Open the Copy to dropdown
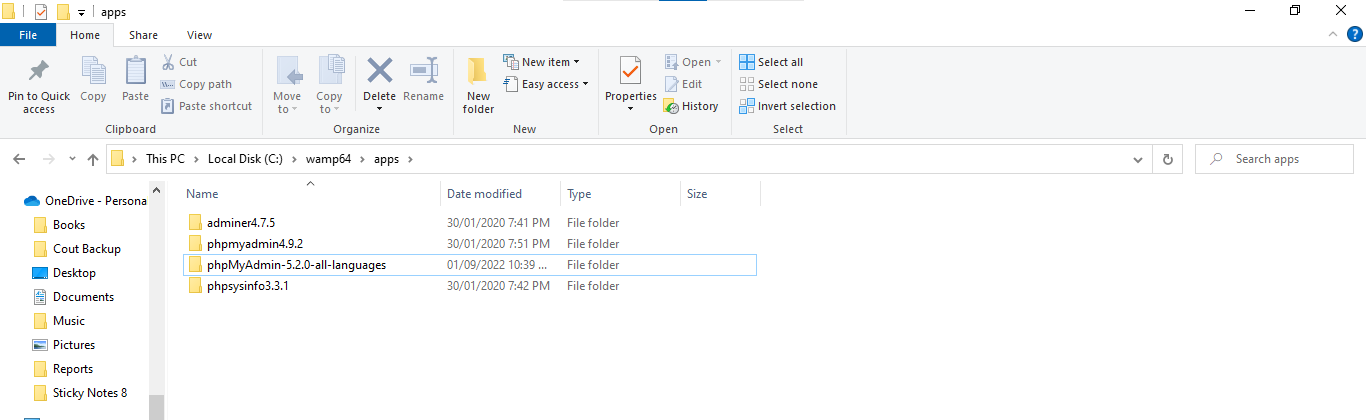Screen dimensions: 1366x420 [x=330, y=85]
